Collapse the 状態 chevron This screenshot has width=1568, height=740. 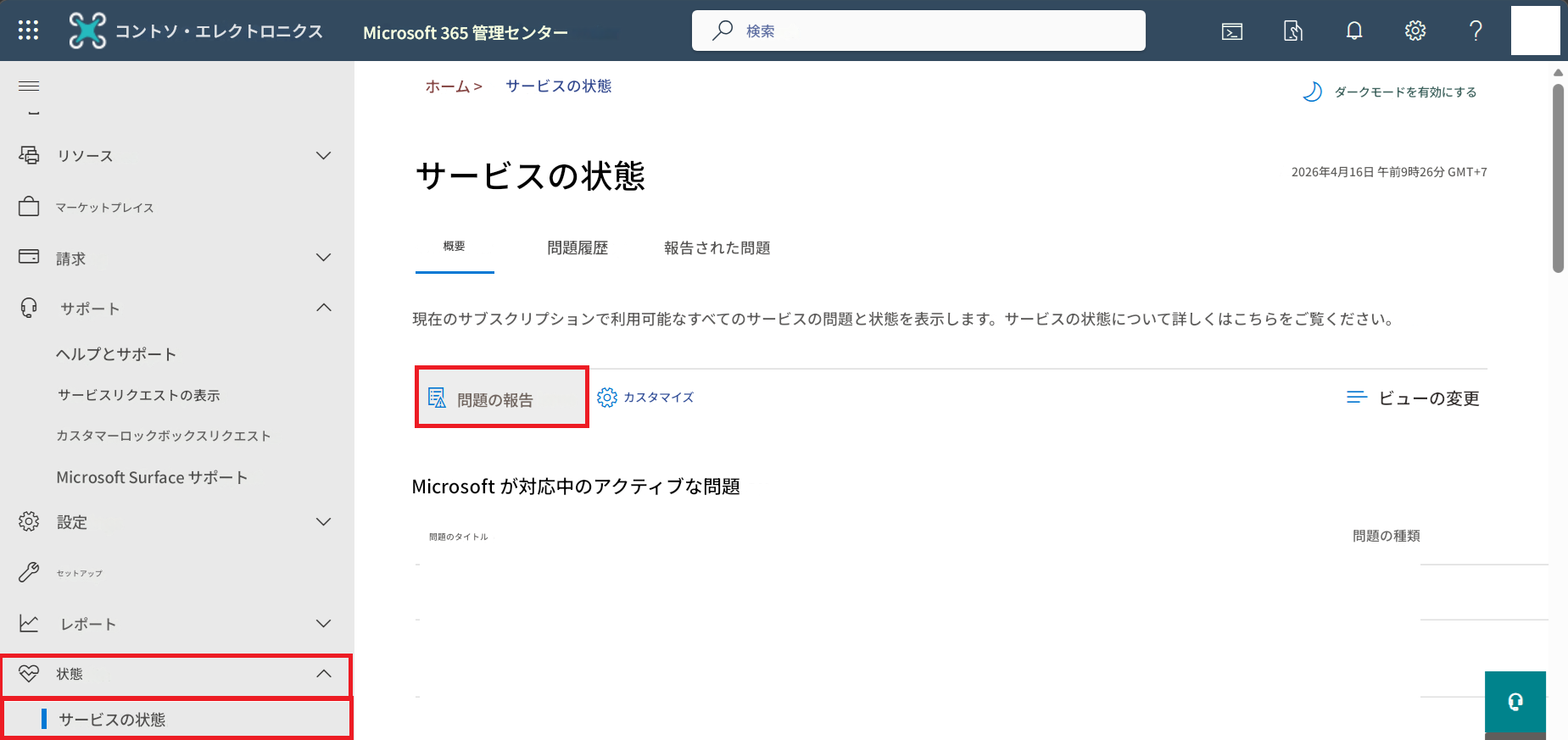pyautogui.click(x=323, y=674)
